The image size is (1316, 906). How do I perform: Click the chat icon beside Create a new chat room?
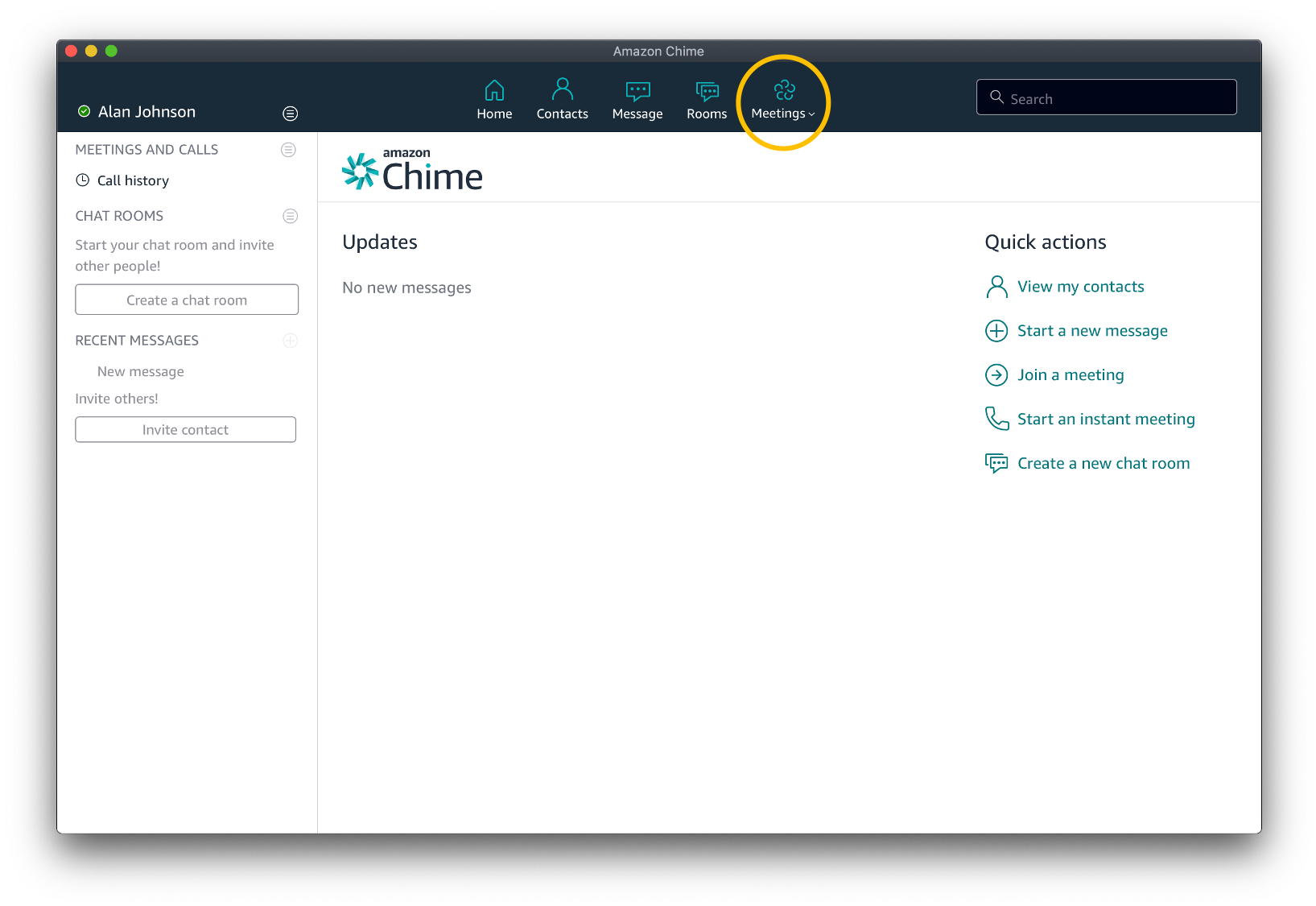pyautogui.click(x=996, y=463)
